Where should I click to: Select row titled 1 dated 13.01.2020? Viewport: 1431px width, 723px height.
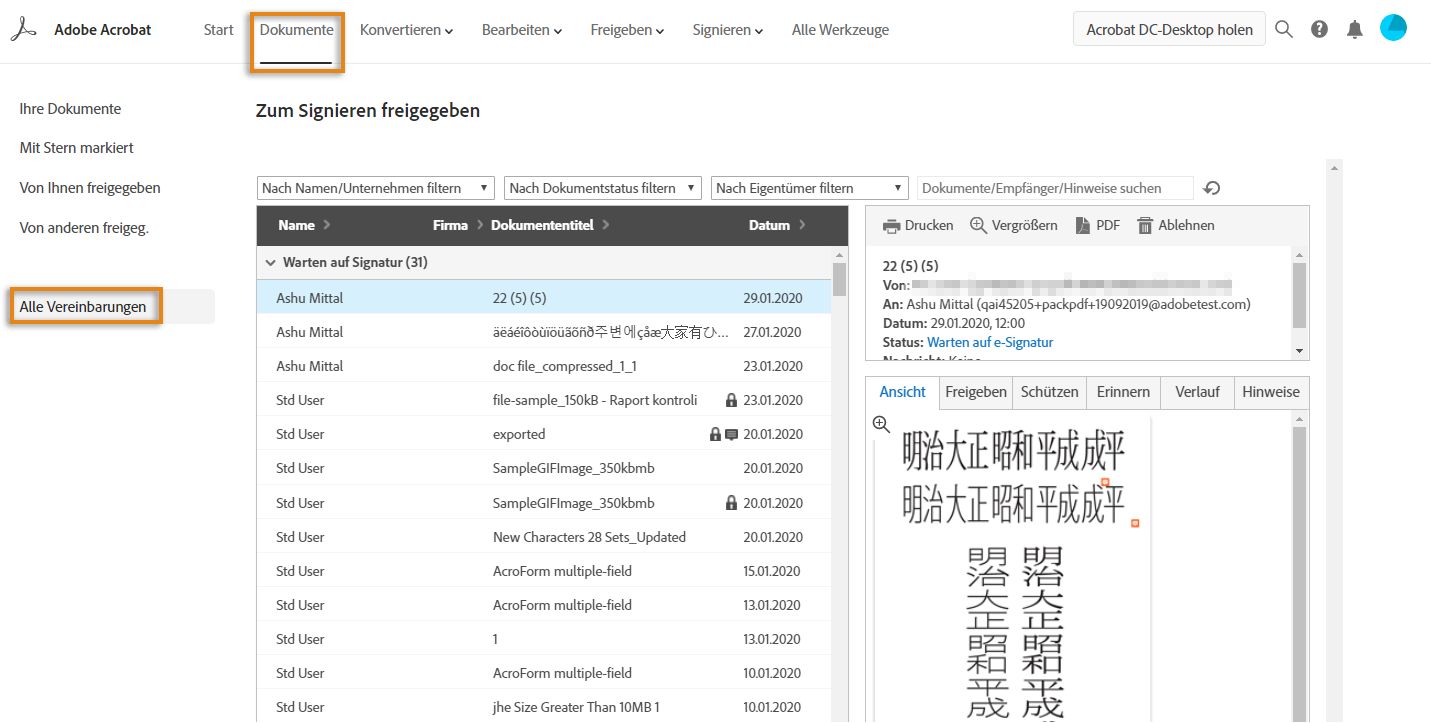coord(544,639)
